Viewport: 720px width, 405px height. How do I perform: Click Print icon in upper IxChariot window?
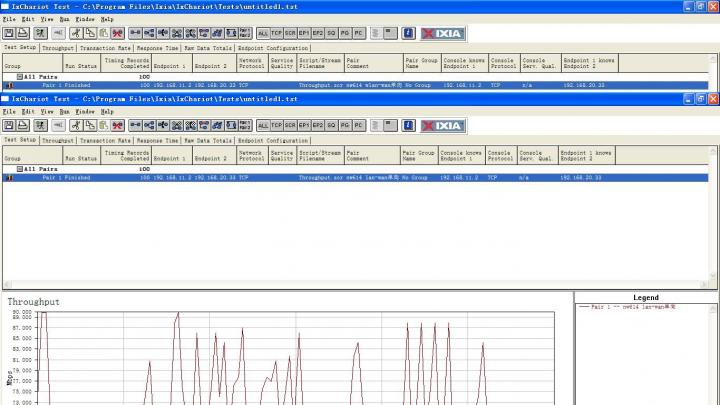22,33
